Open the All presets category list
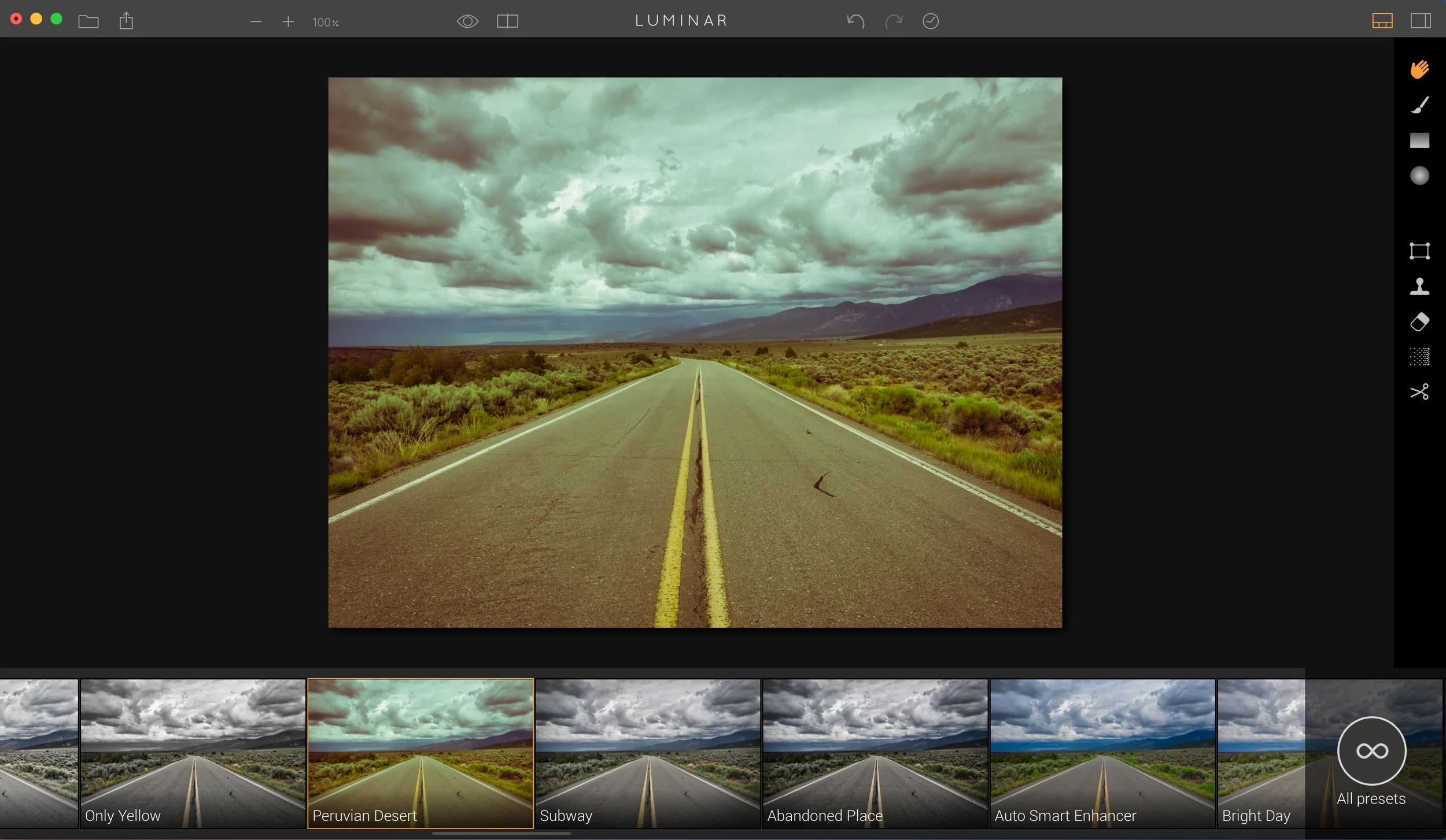This screenshot has height=840, width=1446. click(x=1371, y=752)
